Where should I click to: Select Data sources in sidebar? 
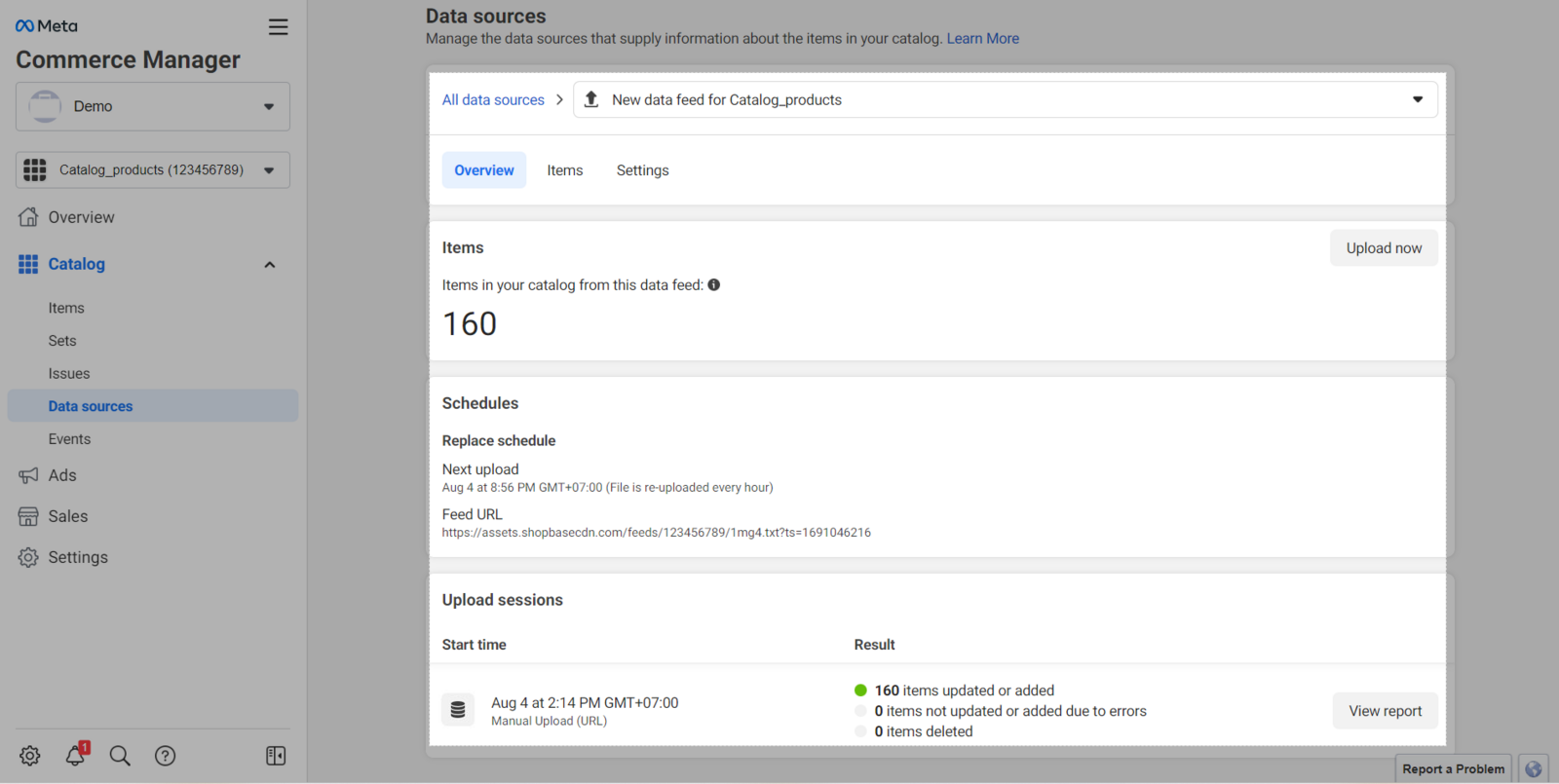[x=153, y=406]
